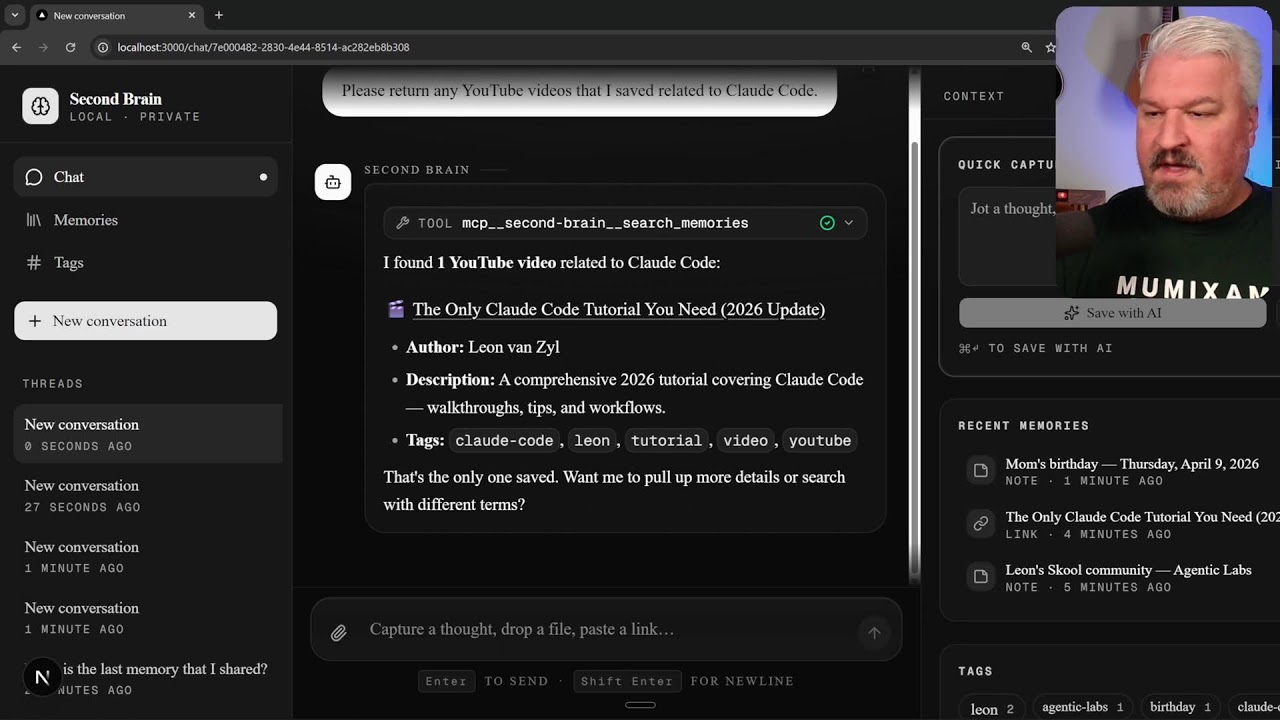1280x720 pixels.
Task: Click the link icon beside Claude Code Tutorial memory
Action: pos(981,523)
